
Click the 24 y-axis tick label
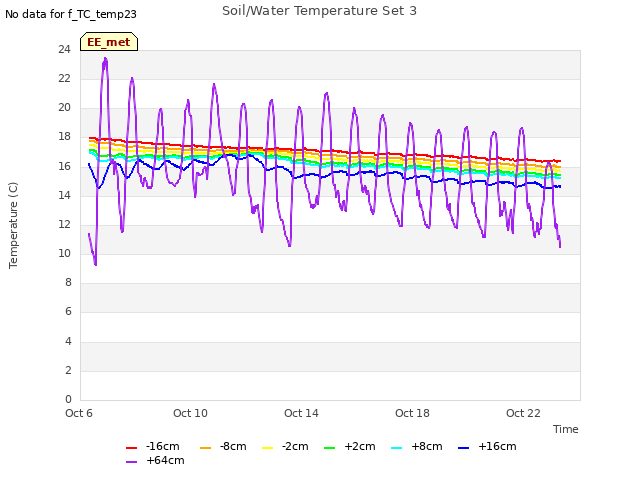pos(64,49)
